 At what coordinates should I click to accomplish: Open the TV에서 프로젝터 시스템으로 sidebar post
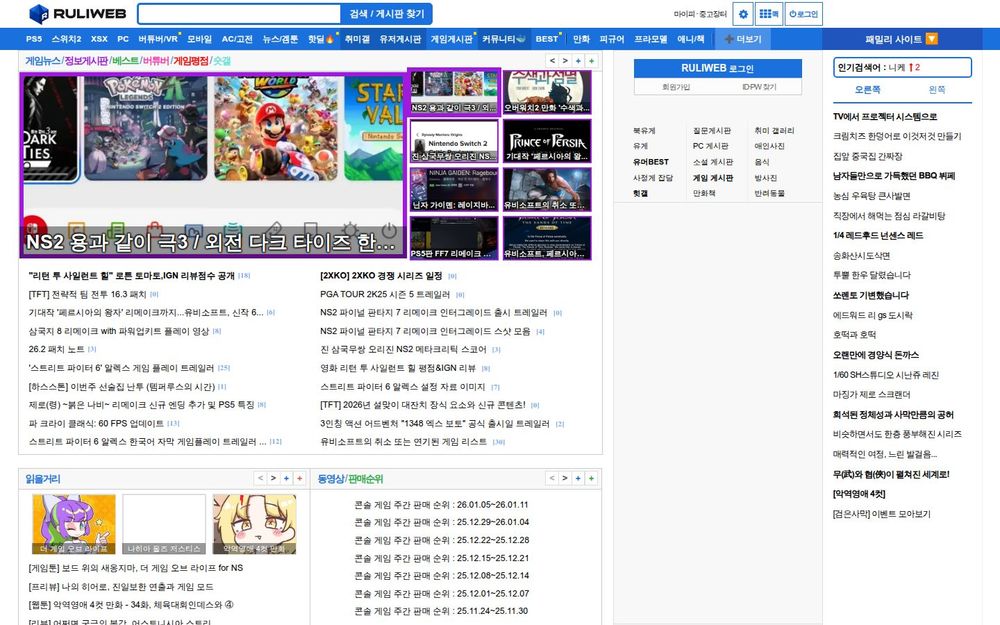885,117
